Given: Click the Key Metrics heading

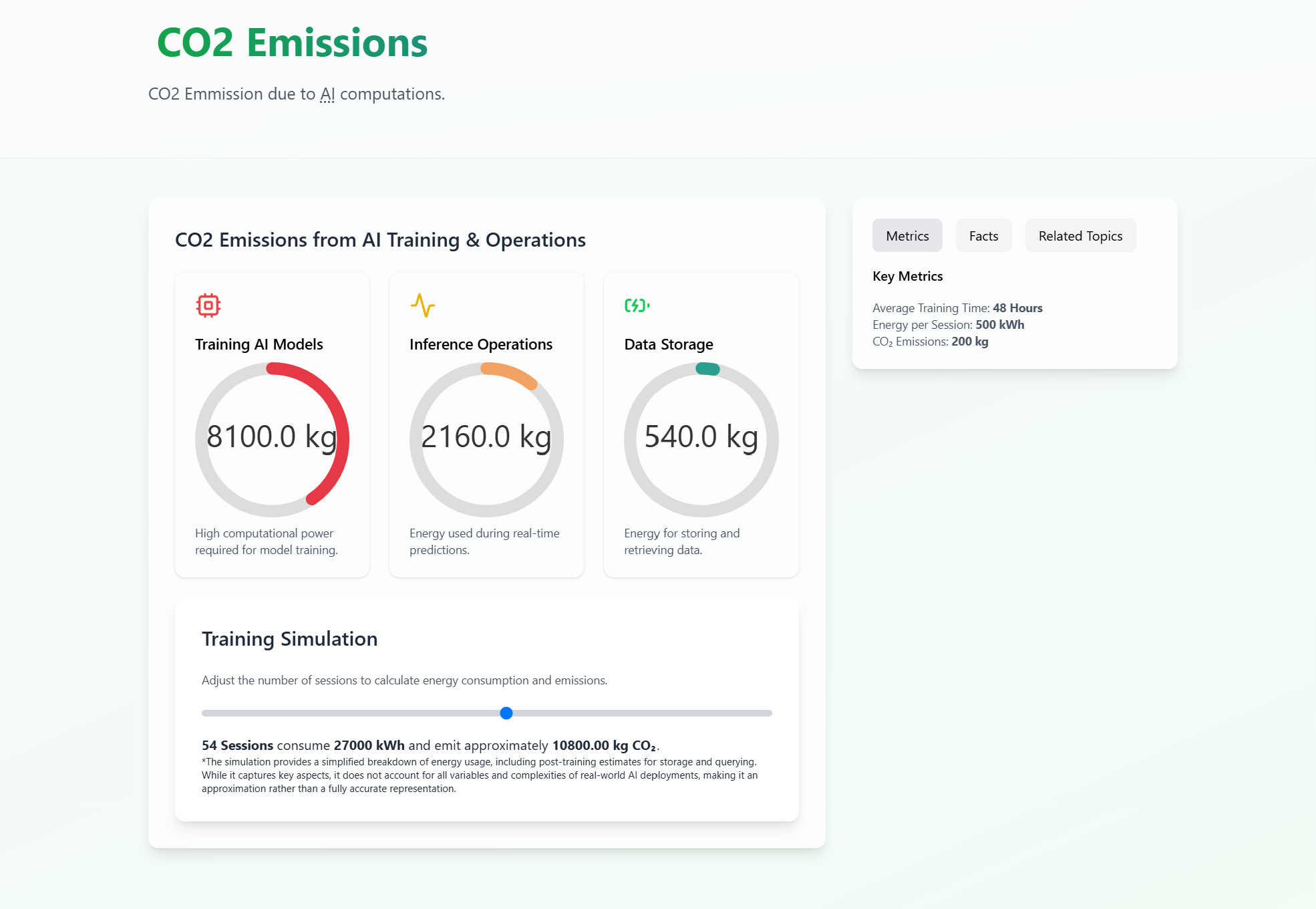Looking at the screenshot, I should pos(907,276).
